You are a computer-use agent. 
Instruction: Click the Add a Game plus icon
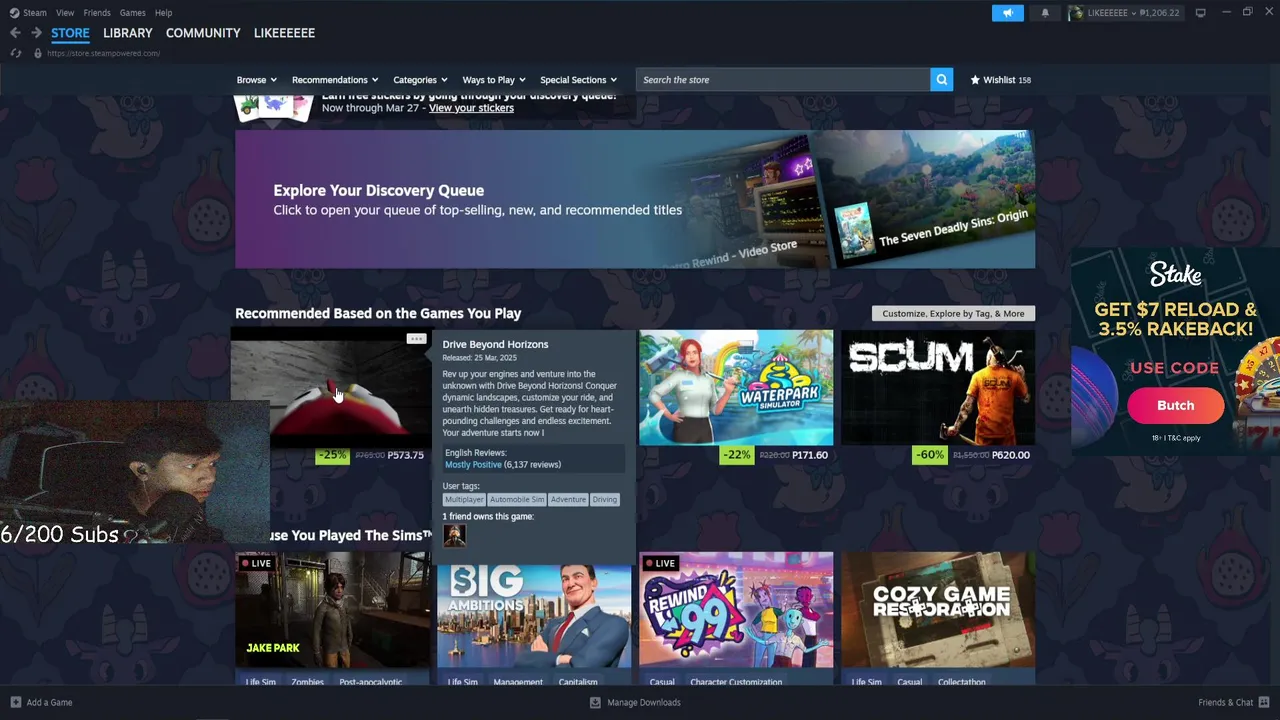point(15,702)
